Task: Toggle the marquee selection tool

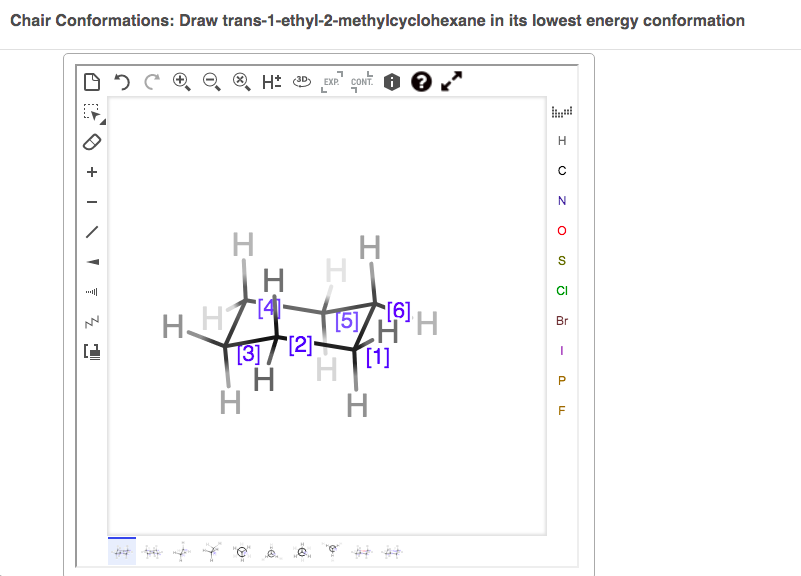Action: 91,113
